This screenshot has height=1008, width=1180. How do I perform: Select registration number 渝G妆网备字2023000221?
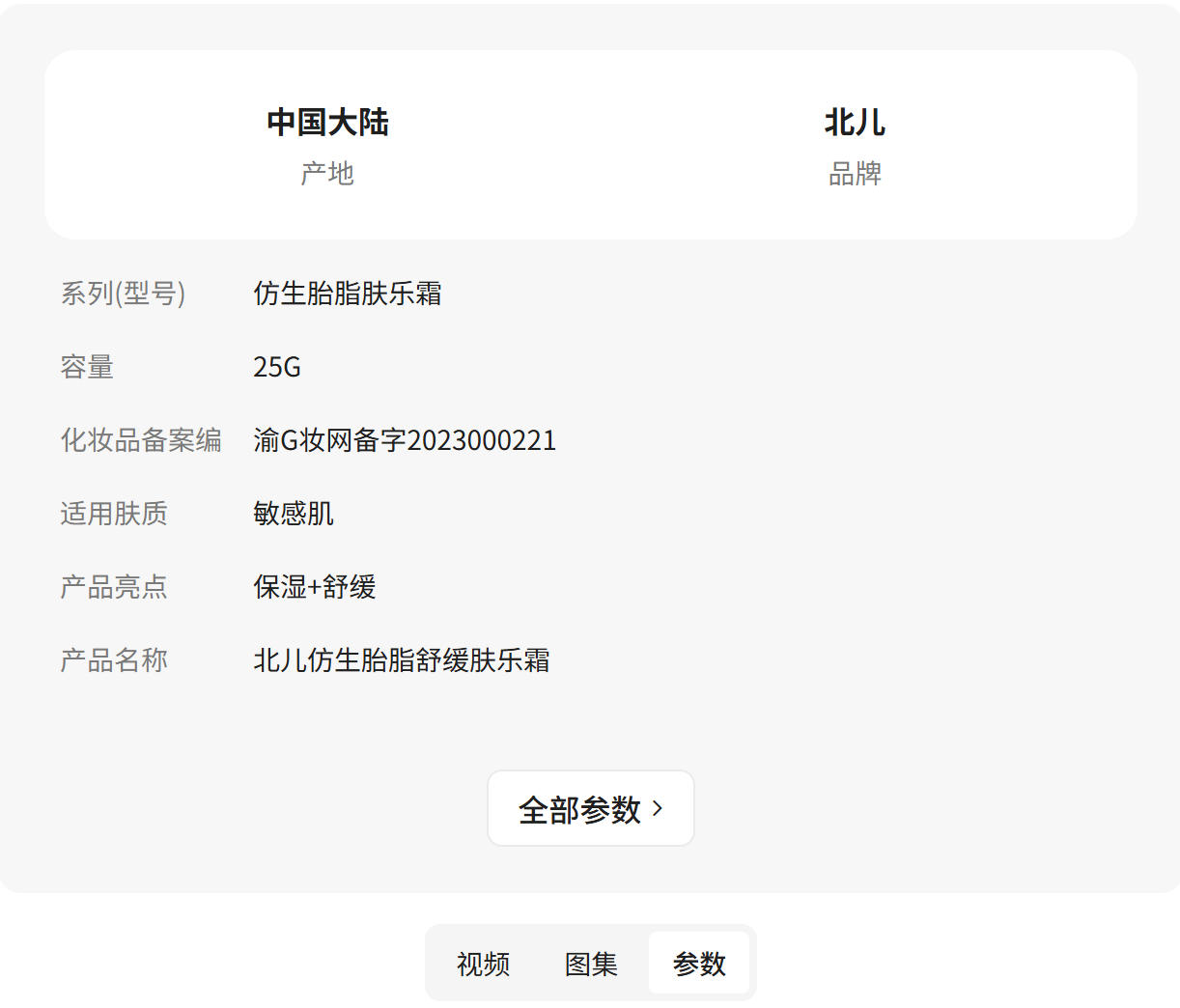tap(405, 440)
